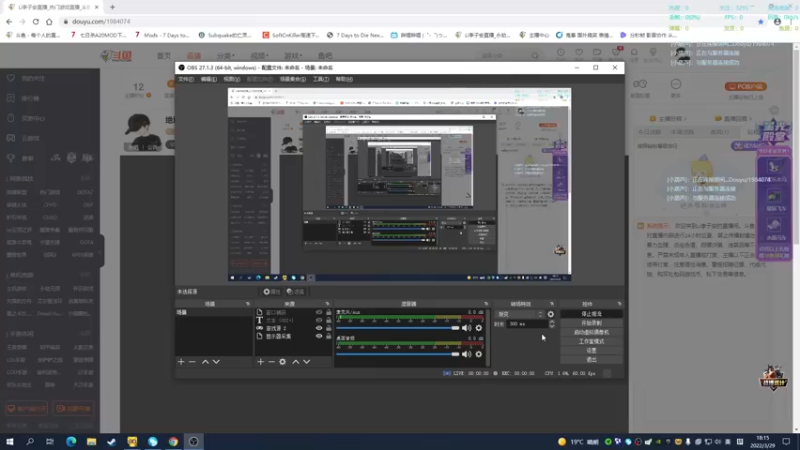800x450 pixels.
Task: Expand the 视频 dropdown in the Douyu nav
Action: click(259, 56)
